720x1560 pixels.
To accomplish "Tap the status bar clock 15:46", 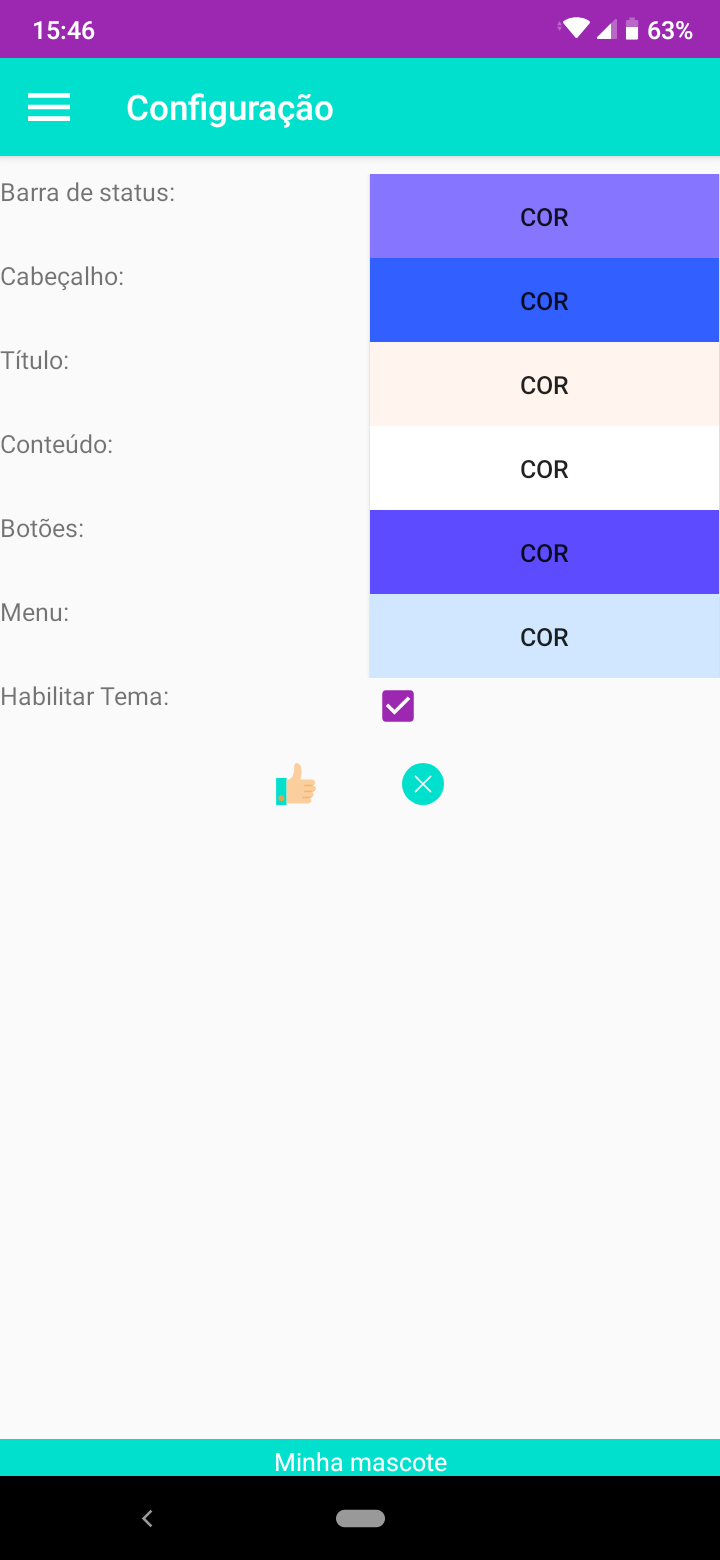I will pos(64,30).
